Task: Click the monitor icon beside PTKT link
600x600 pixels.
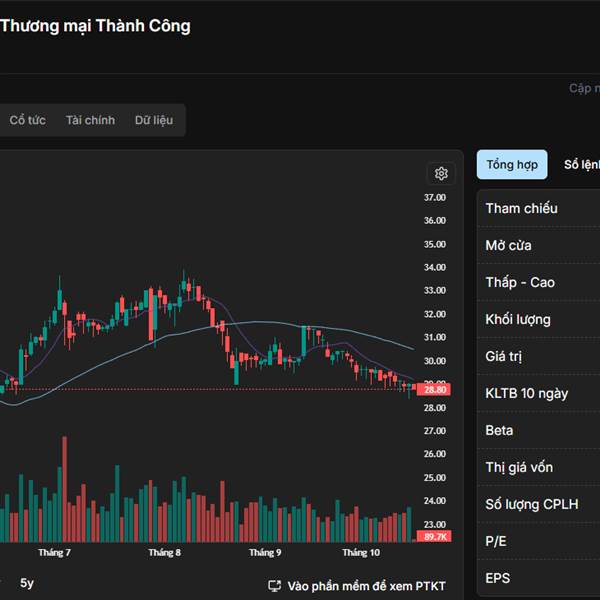Action: coord(274,586)
